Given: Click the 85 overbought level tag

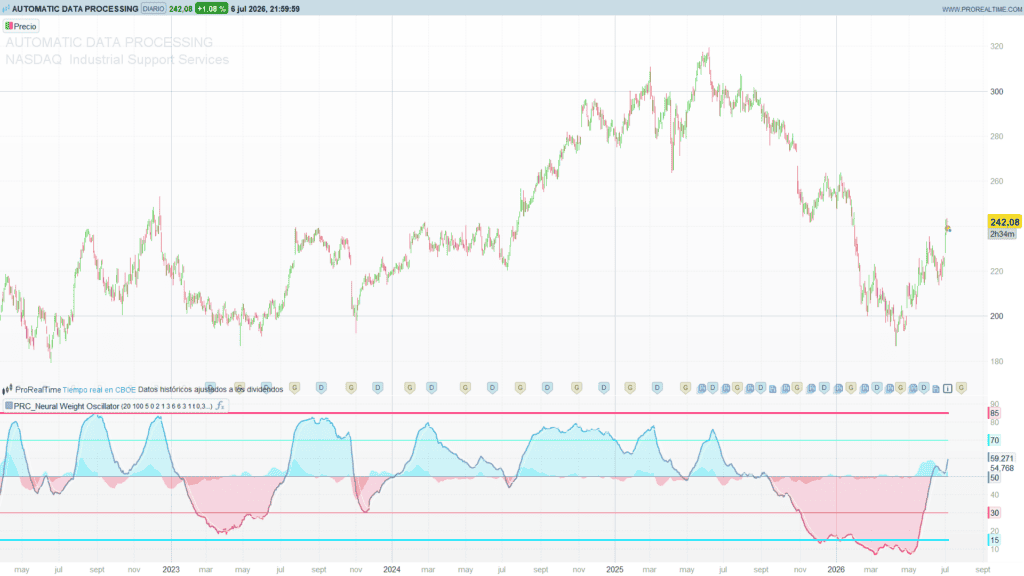Looking at the screenshot, I should [x=994, y=413].
